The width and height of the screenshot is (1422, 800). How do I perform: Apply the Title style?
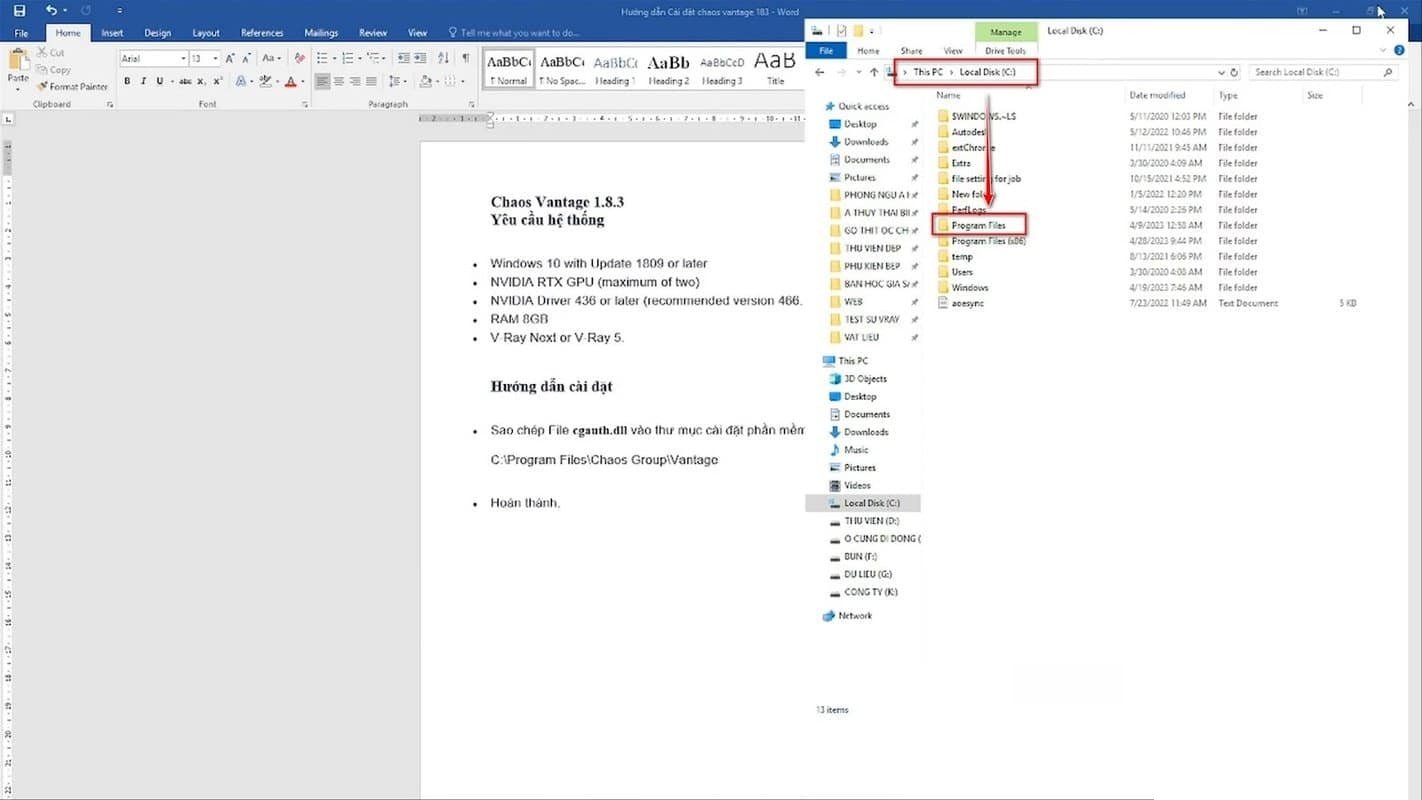tap(776, 68)
